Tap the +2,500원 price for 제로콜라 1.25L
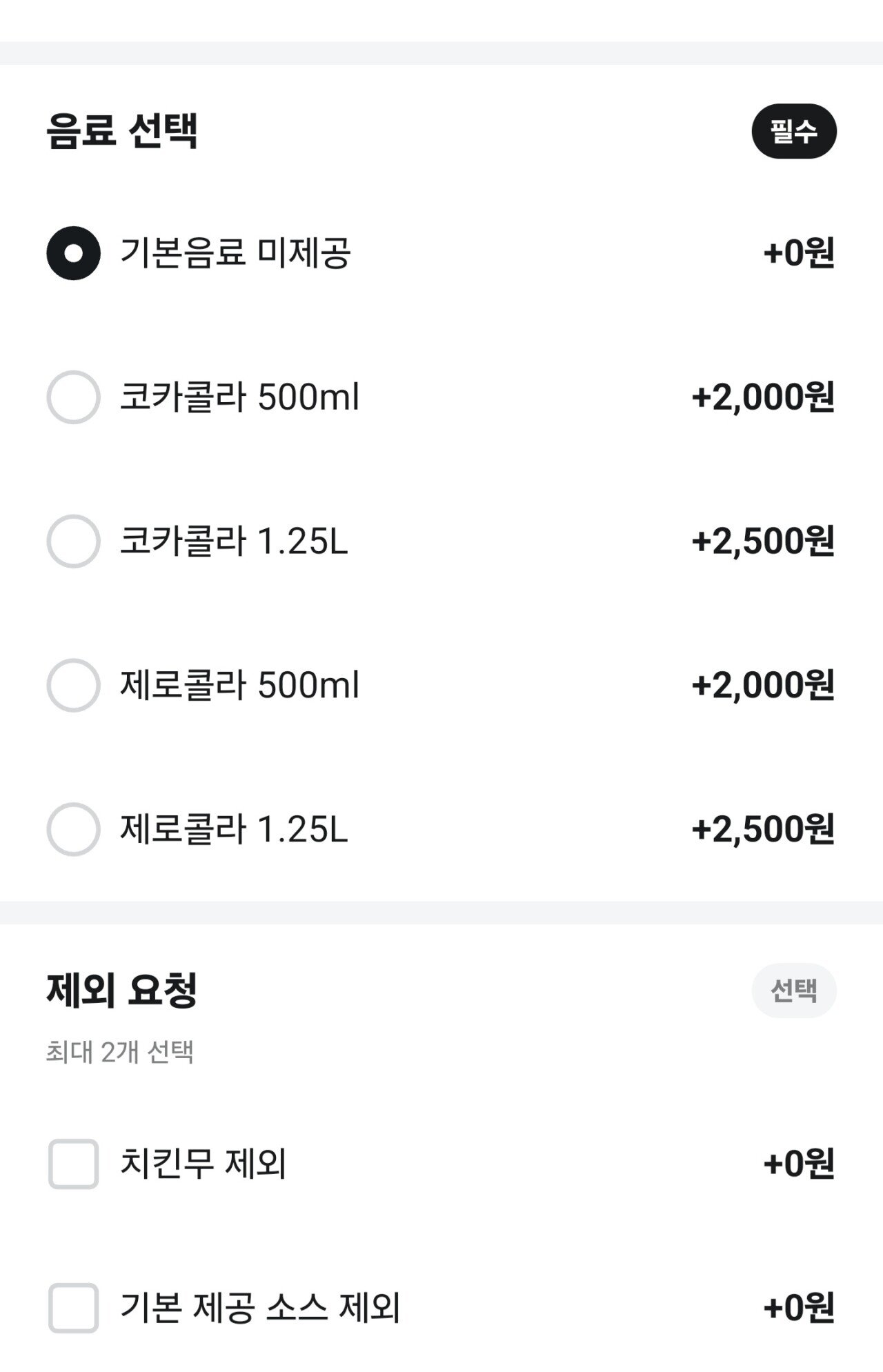The image size is (883, 1372). [x=763, y=829]
